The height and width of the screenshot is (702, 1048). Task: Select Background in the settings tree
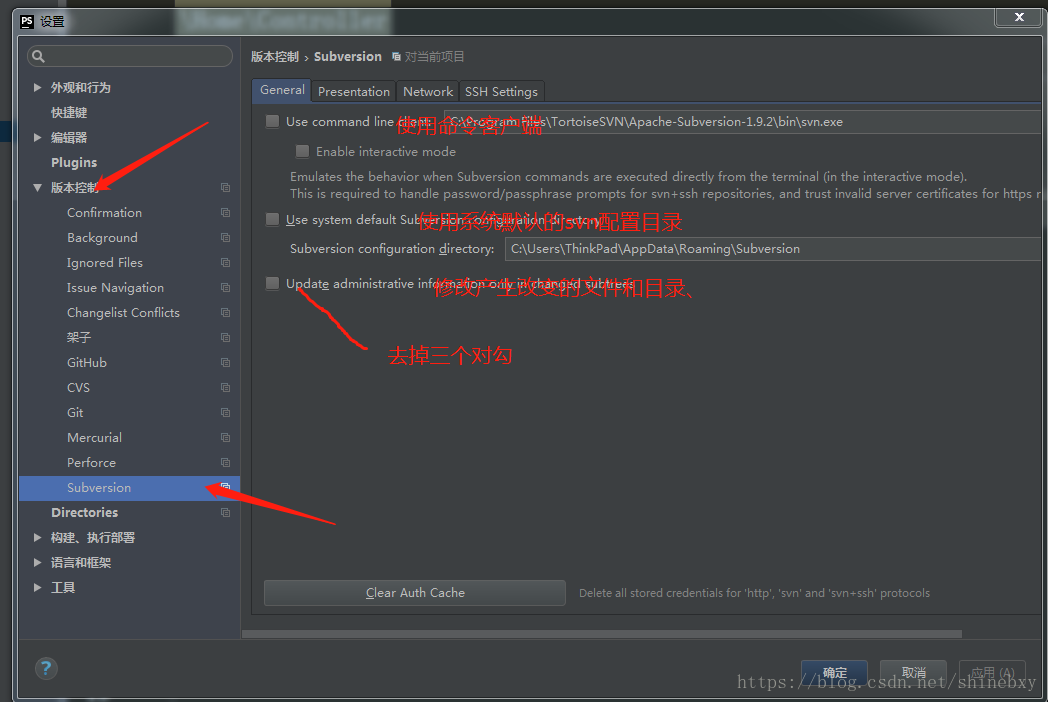tap(102, 237)
